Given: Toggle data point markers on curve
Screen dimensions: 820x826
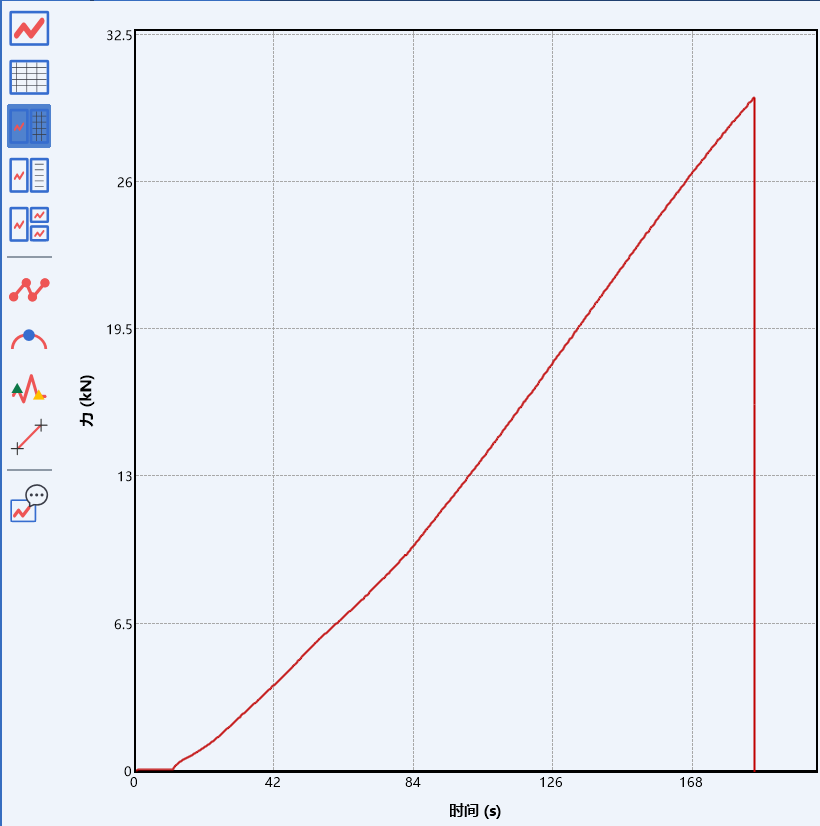Looking at the screenshot, I should tap(29, 290).
